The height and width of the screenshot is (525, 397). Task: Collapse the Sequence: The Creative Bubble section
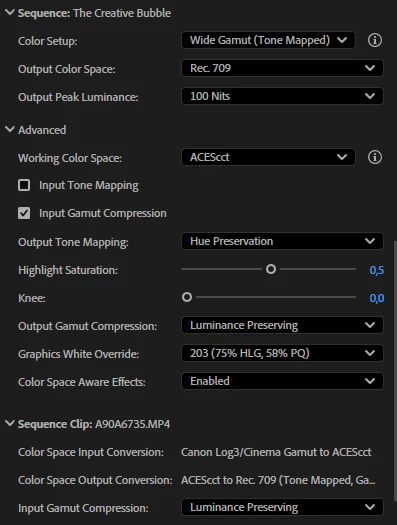point(10,12)
